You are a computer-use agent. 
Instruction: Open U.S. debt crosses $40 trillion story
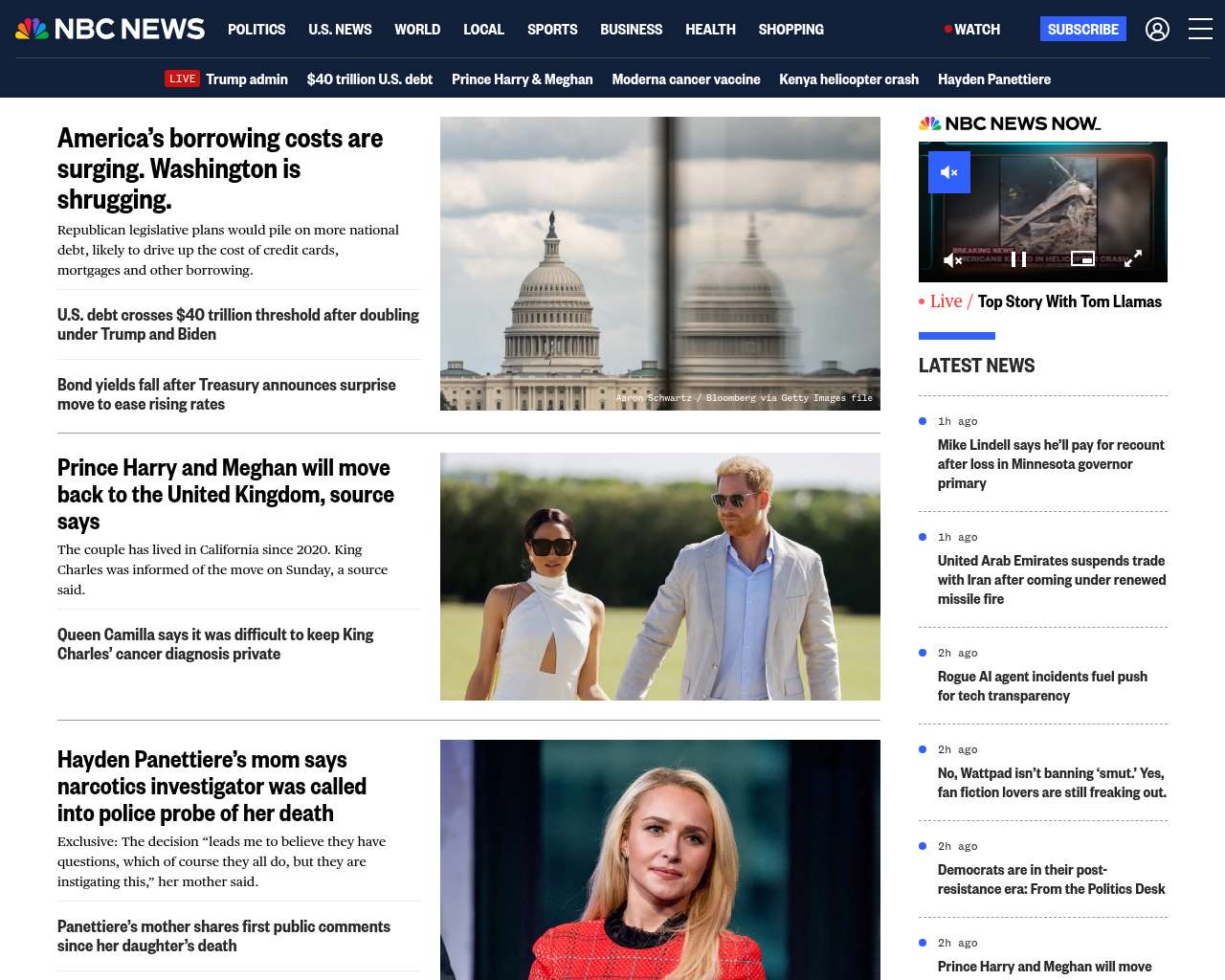click(x=238, y=324)
